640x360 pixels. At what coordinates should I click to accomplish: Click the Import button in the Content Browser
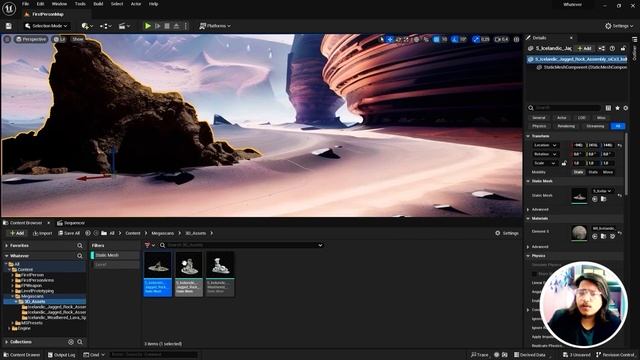pyautogui.click(x=42, y=233)
